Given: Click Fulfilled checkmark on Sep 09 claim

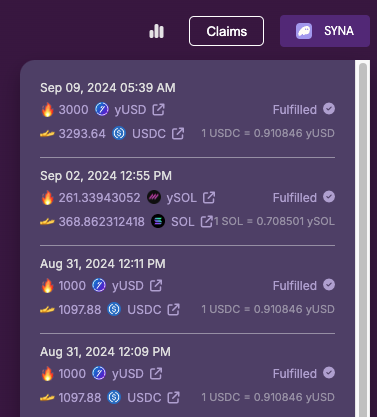Looking at the screenshot, I should pyautogui.click(x=329, y=109).
